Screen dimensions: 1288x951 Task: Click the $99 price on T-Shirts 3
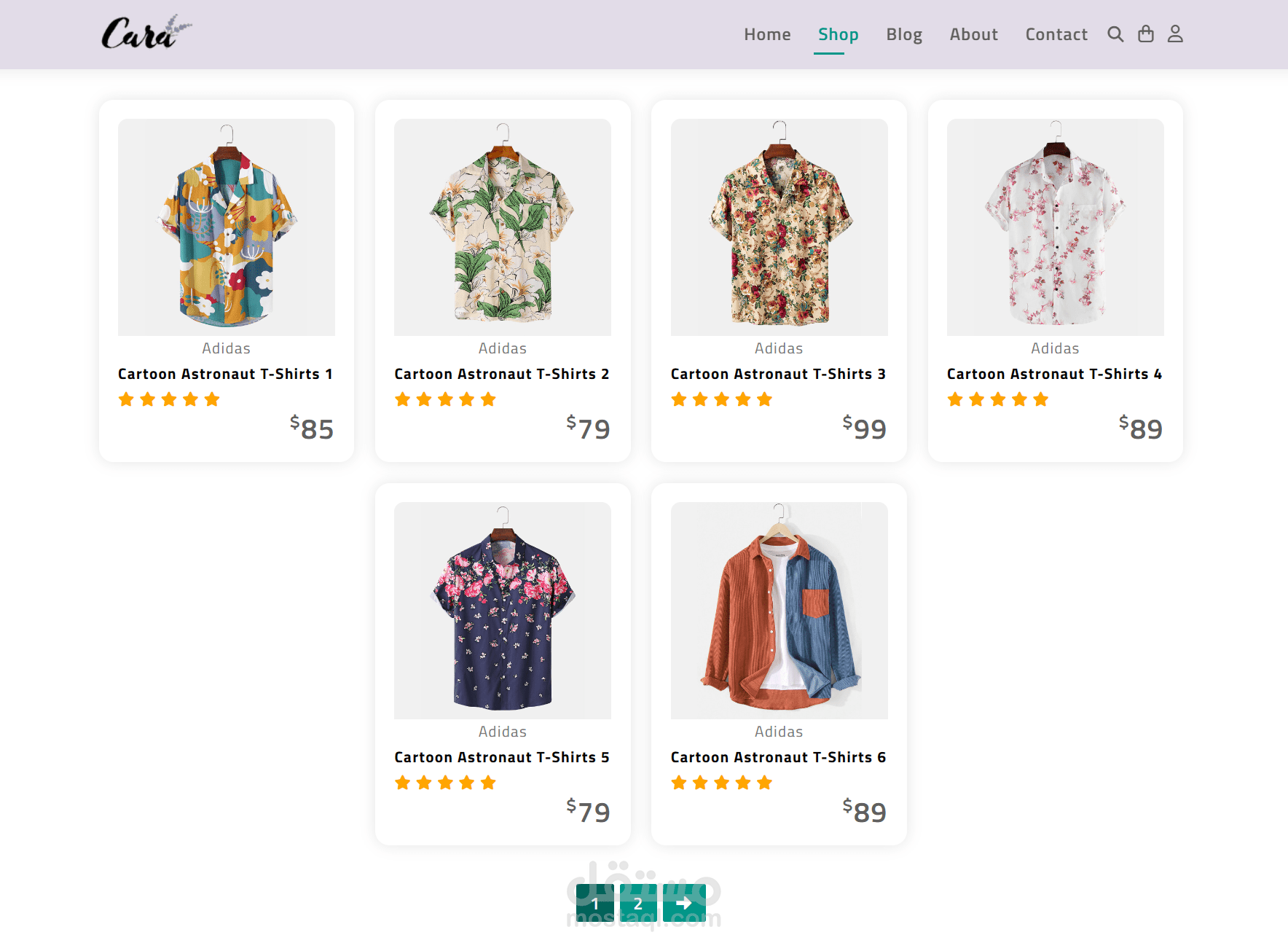tap(865, 428)
